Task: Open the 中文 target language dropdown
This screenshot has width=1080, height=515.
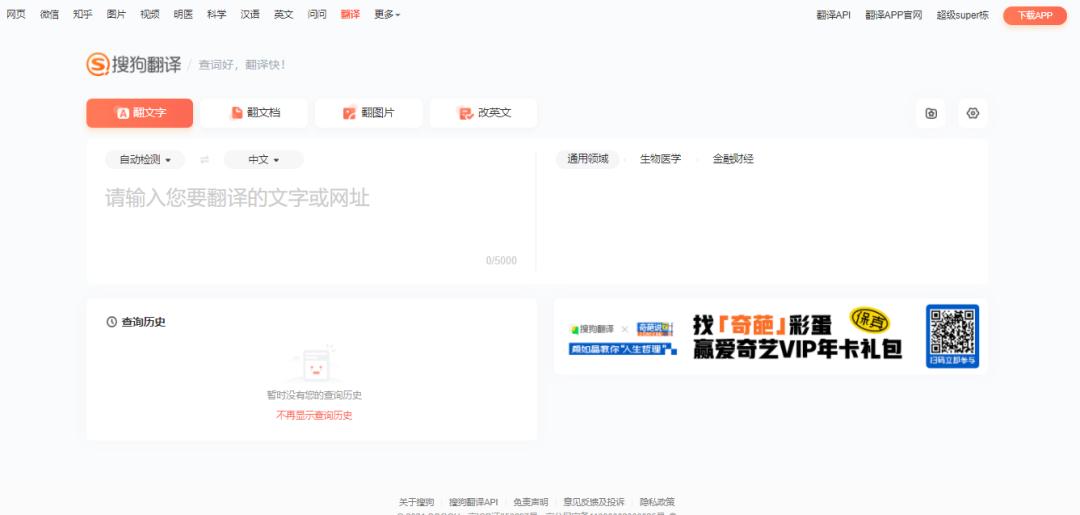Action: pyautogui.click(x=264, y=160)
